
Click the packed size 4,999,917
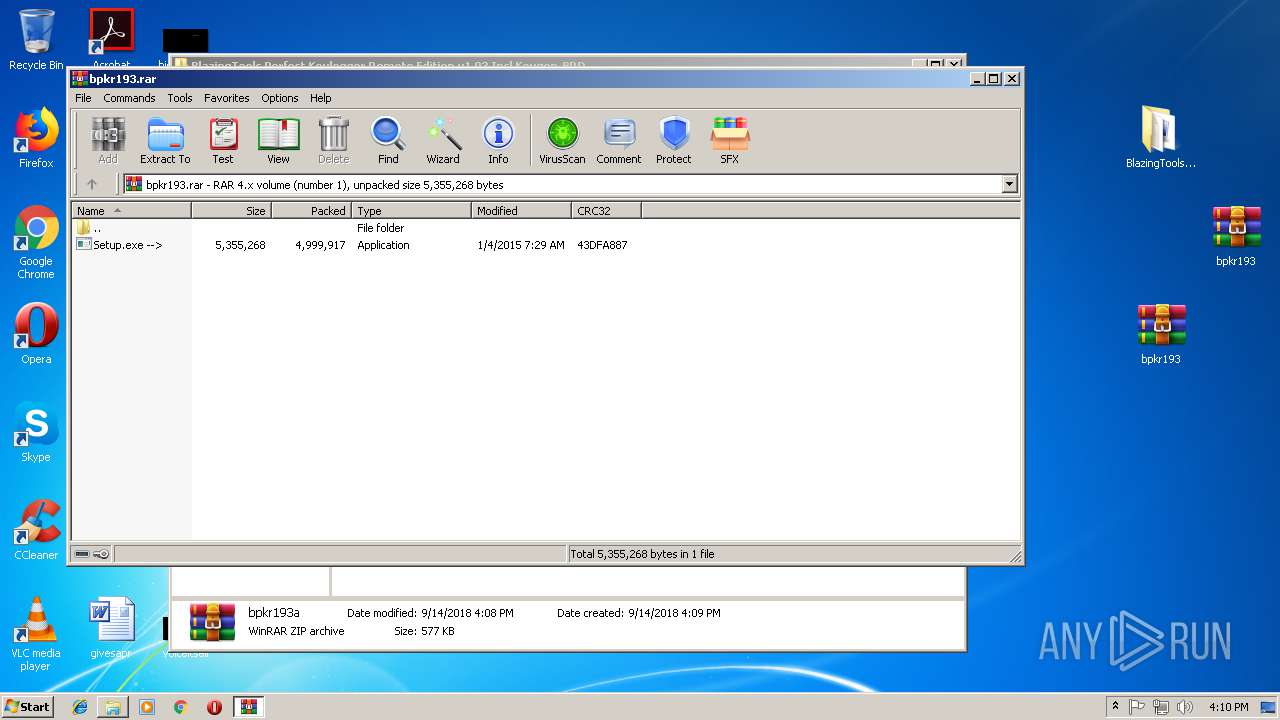coord(320,245)
